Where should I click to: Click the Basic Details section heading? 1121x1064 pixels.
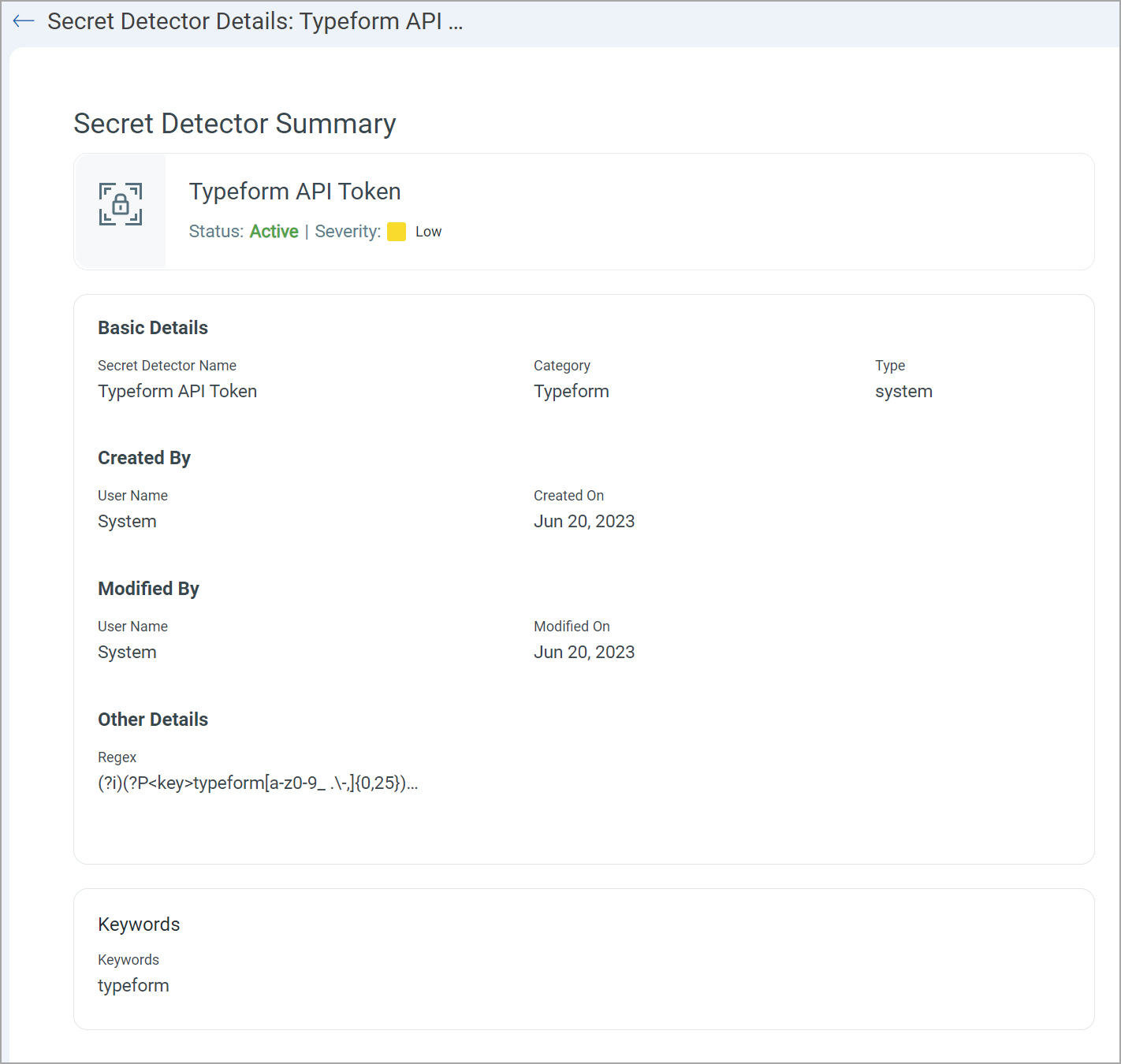click(153, 328)
